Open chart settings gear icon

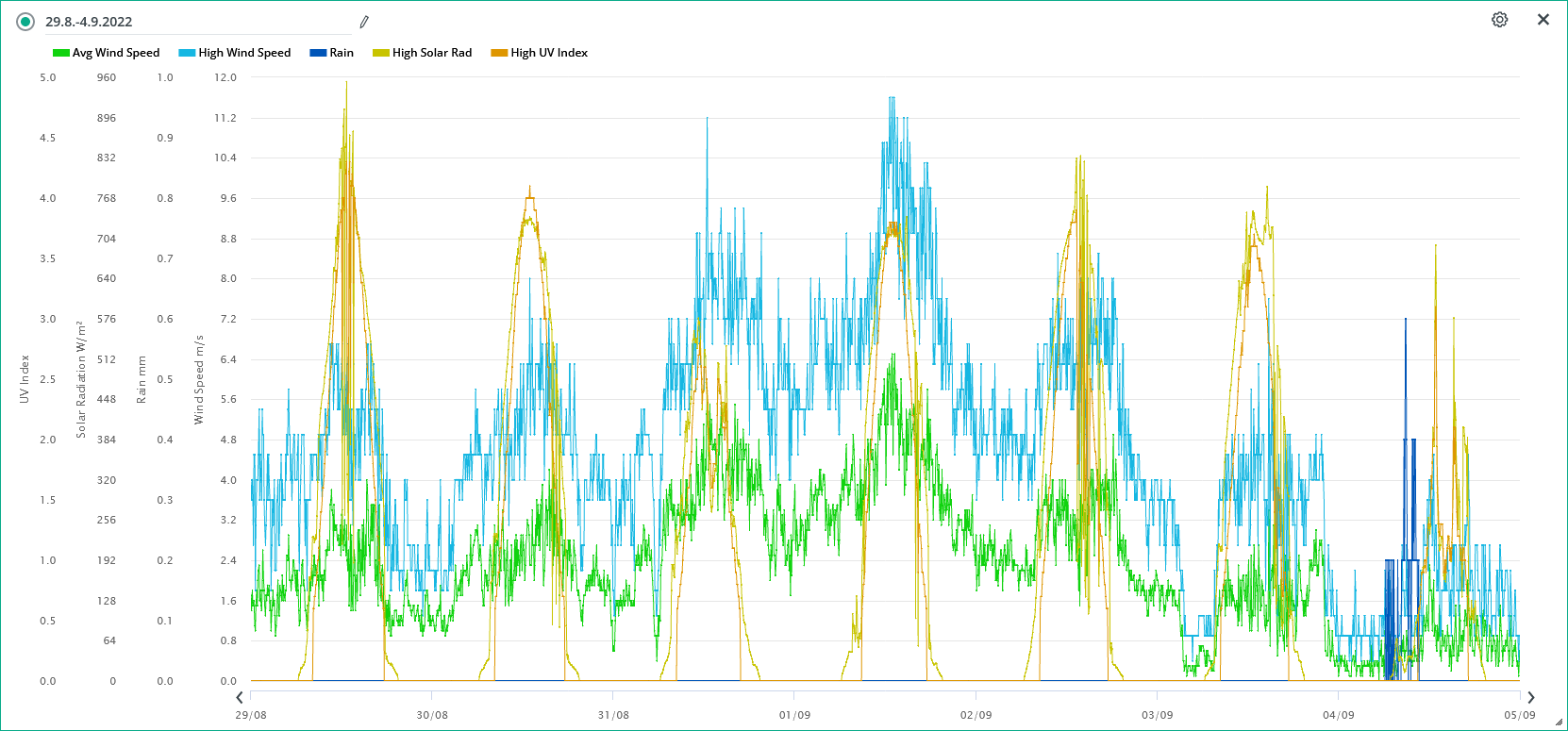(1499, 20)
